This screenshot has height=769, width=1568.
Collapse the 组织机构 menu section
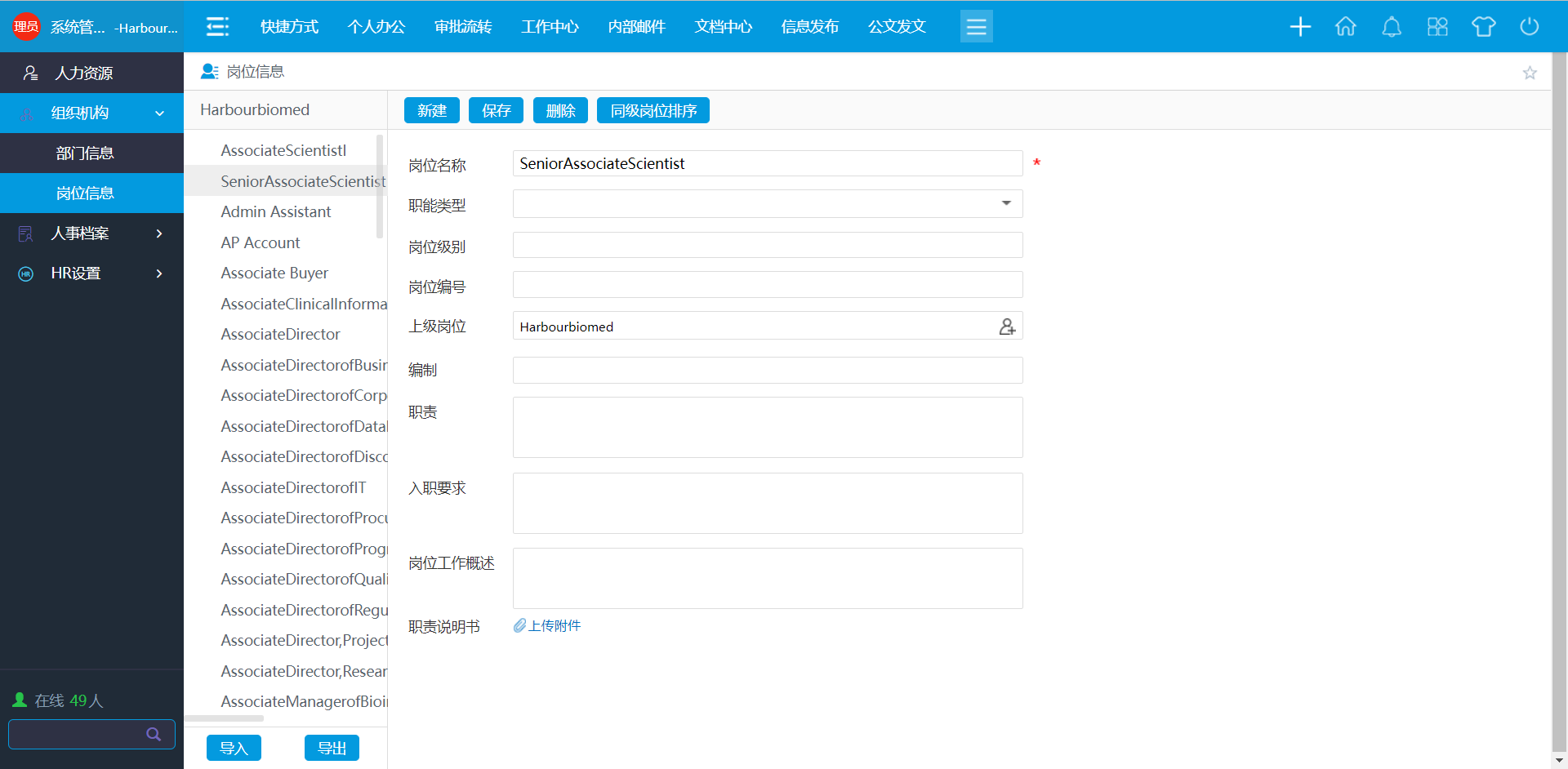pyautogui.click(x=160, y=113)
